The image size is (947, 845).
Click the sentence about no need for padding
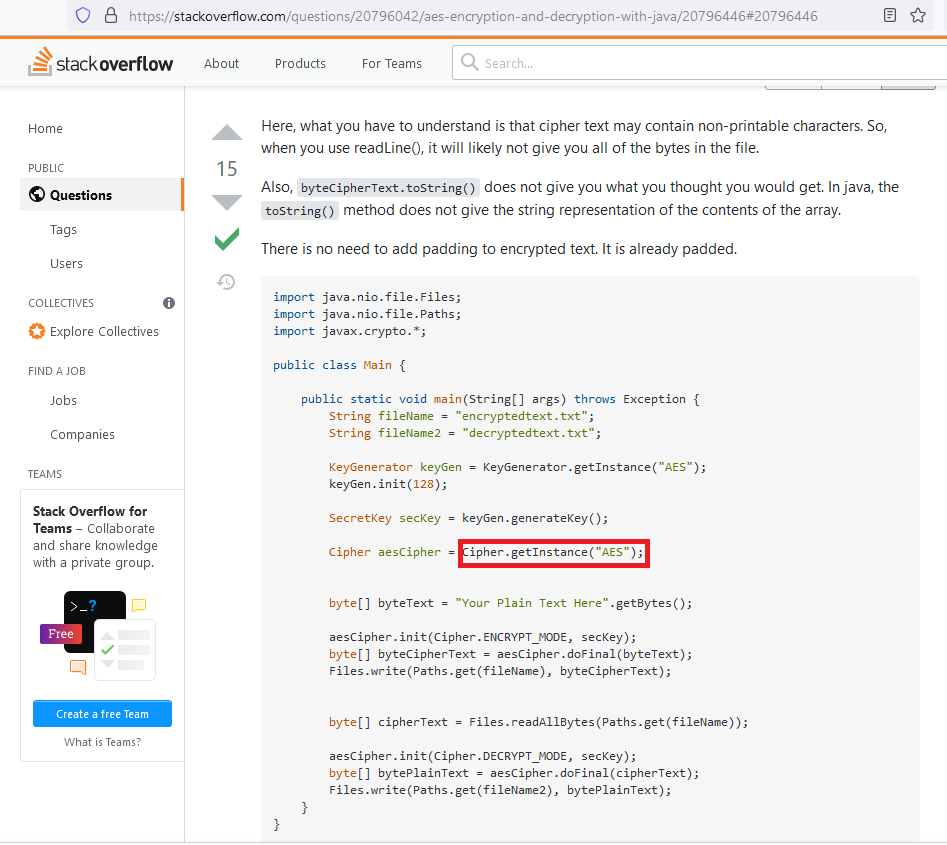(499, 249)
